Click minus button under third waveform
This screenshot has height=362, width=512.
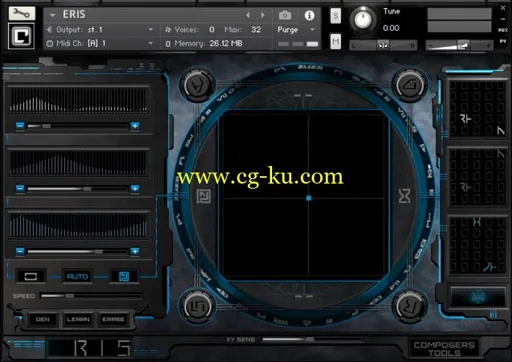click(x=20, y=251)
